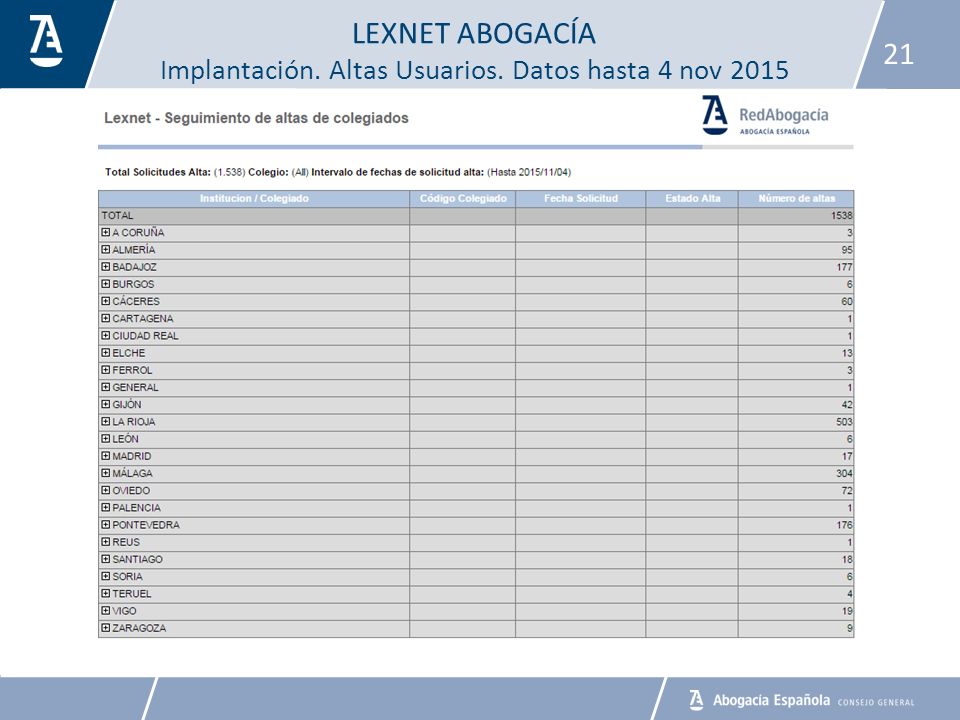Expand the SANTIAGO row
Viewport: 960px width, 720px height.
[106, 559]
